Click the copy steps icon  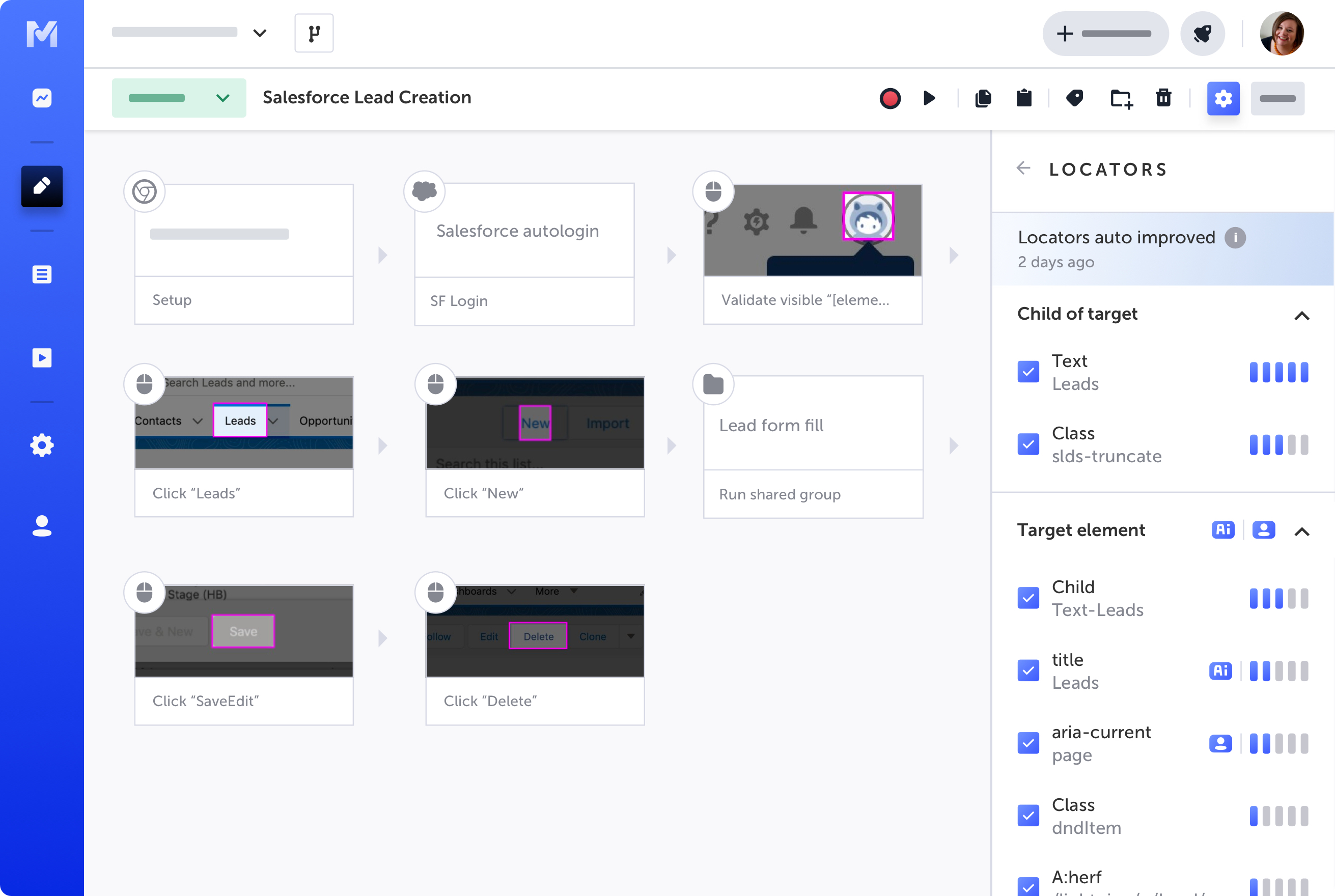coord(983,98)
